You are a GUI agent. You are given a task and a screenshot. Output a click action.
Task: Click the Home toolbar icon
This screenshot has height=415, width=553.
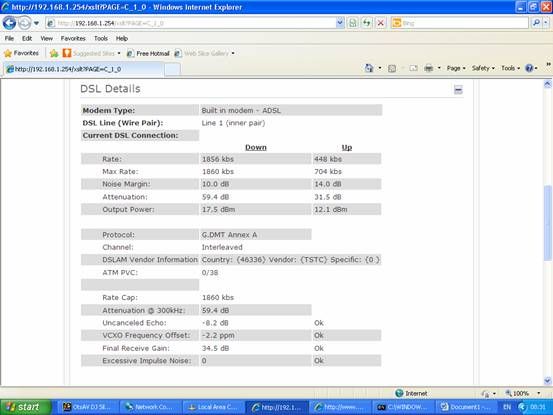pos(369,68)
